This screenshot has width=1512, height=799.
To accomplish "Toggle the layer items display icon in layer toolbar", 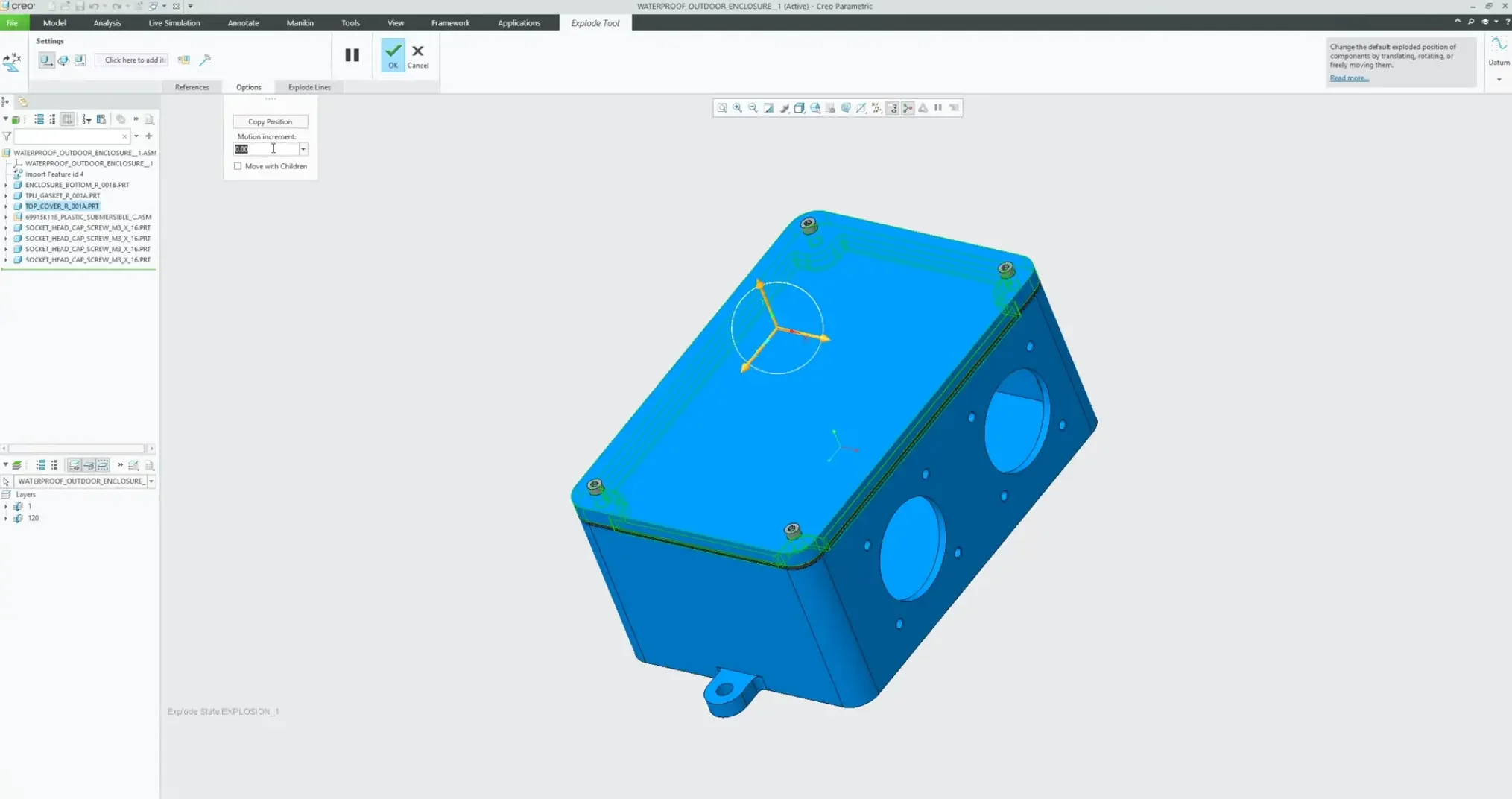I will (89, 465).
